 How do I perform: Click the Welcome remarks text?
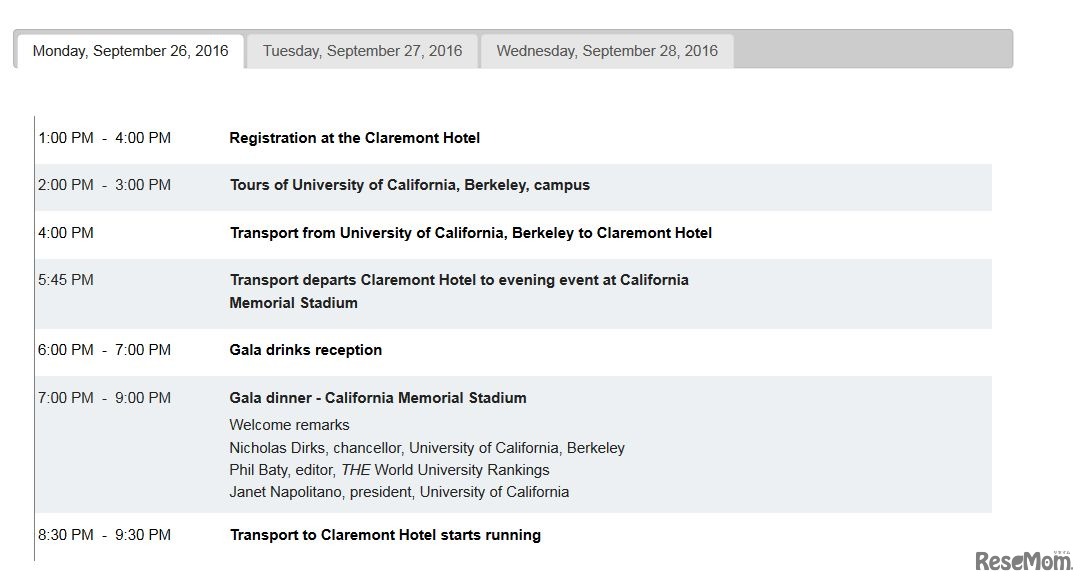[290, 424]
